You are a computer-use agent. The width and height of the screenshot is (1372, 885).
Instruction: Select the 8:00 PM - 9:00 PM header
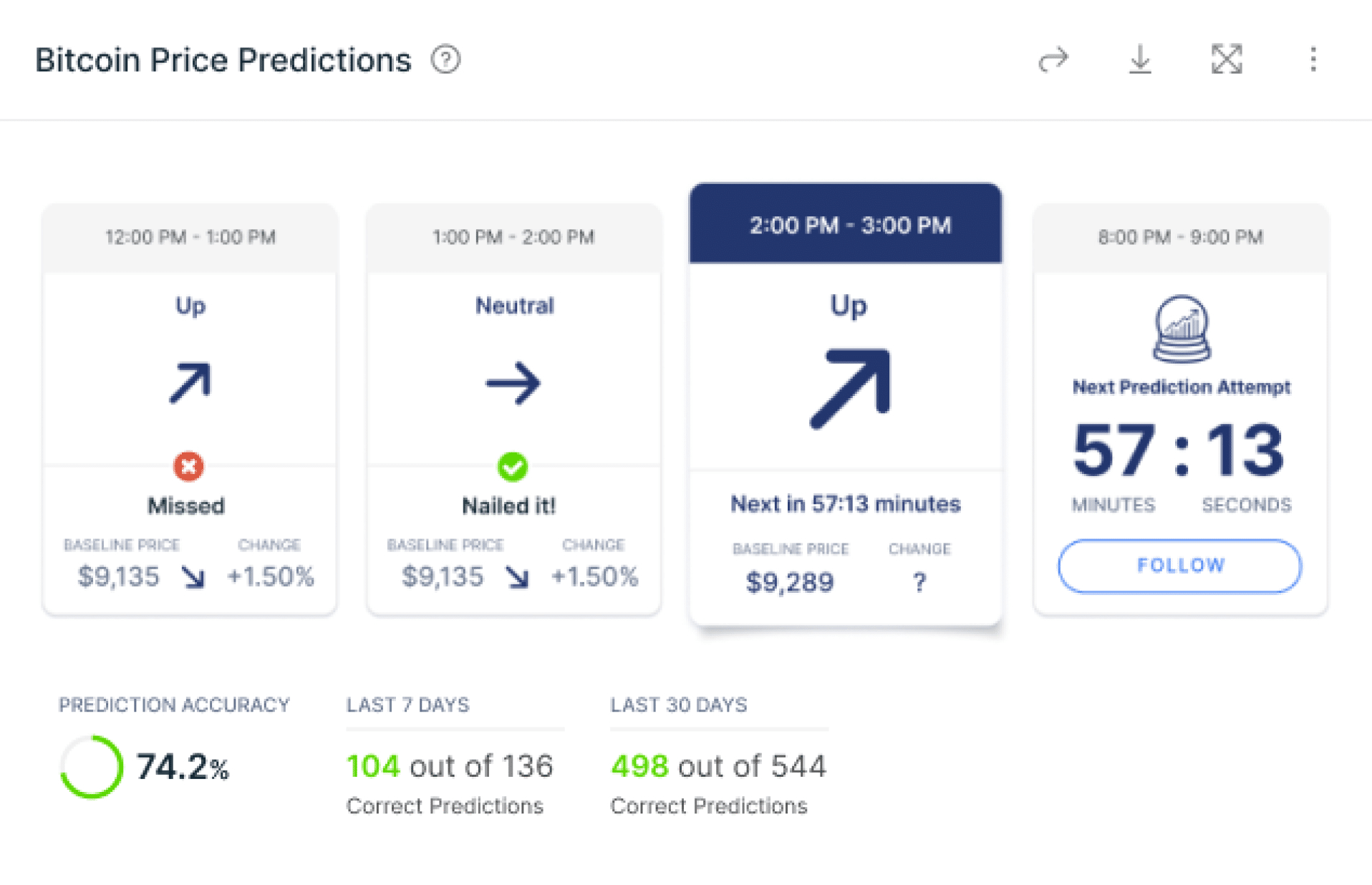(x=1180, y=237)
